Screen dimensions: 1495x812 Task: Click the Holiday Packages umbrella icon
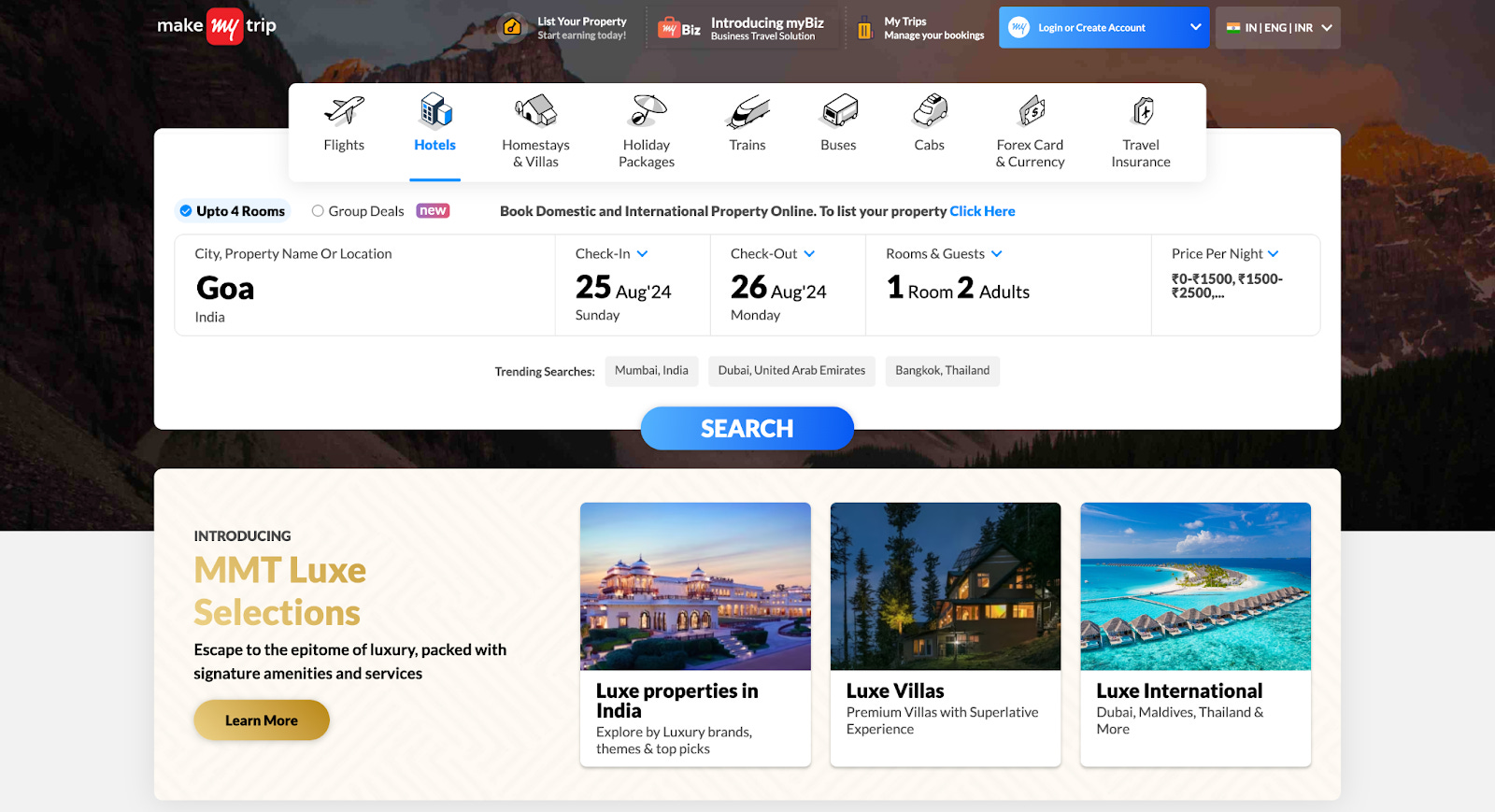[647, 110]
